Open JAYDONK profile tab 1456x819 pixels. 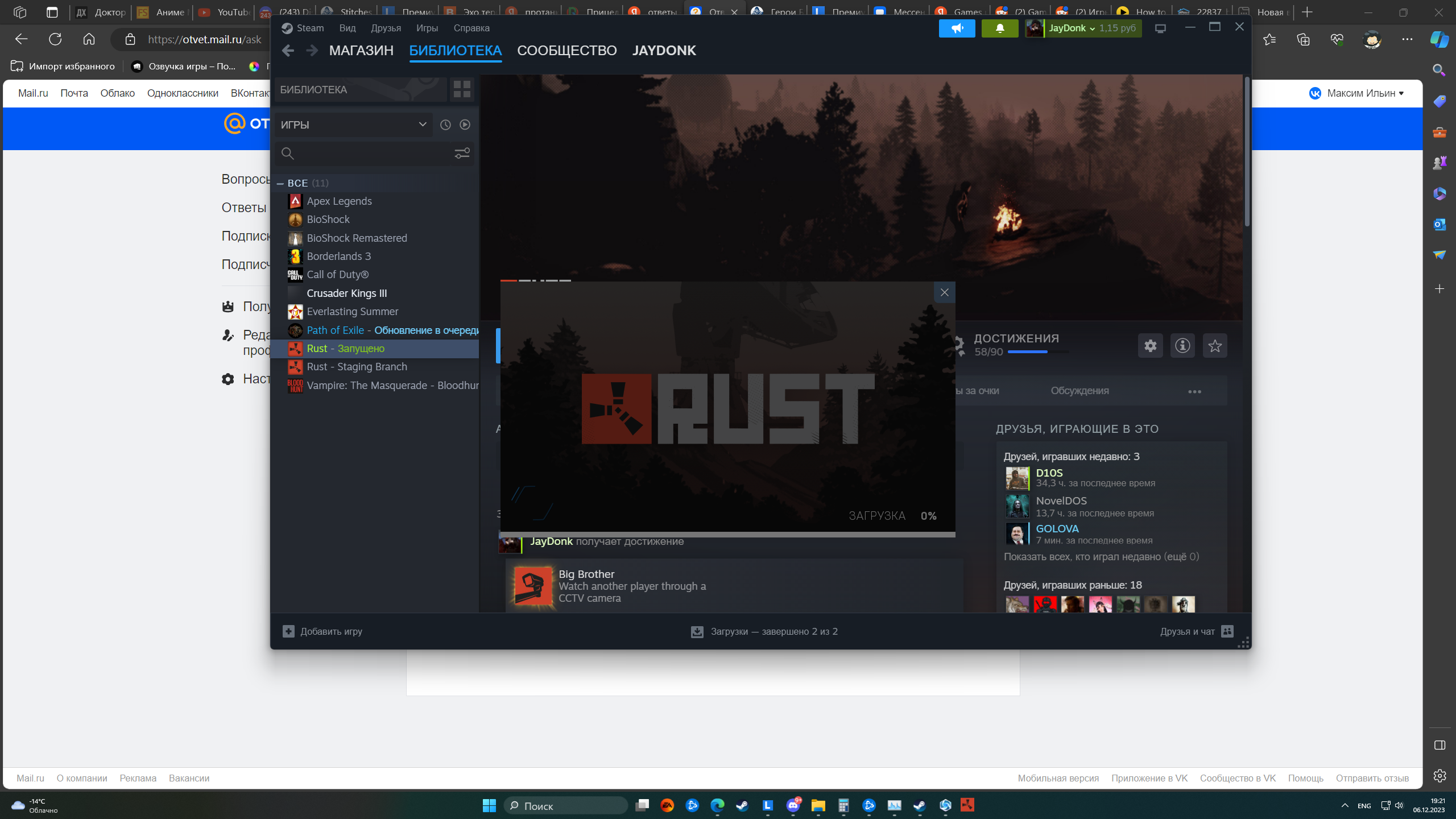(664, 51)
